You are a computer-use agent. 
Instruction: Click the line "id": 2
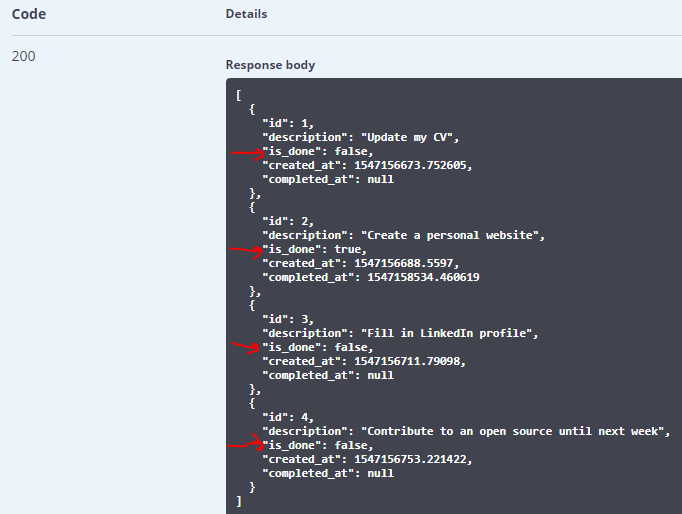pyautogui.click(x=288, y=221)
